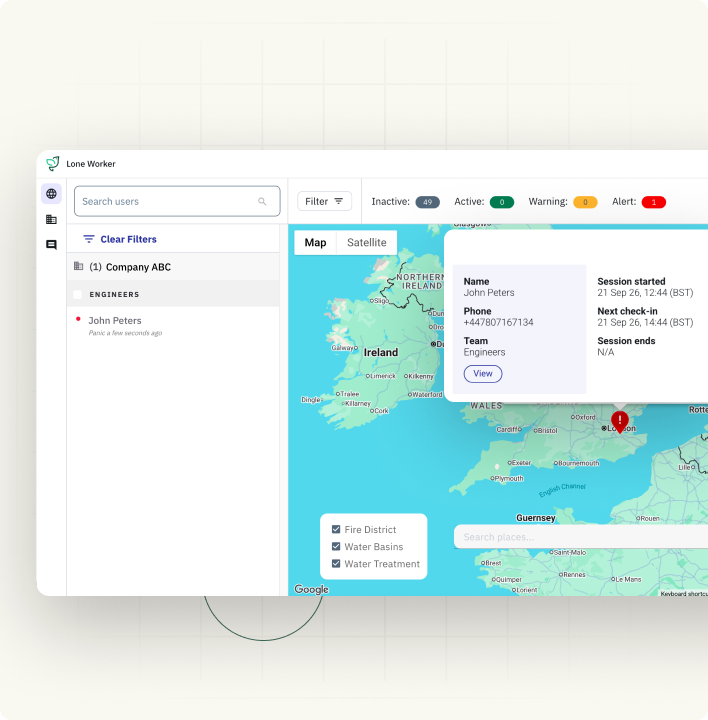This screenshot has height=720, width=708.
Task: Click the Cork label on the map
Action: point(381,411)
